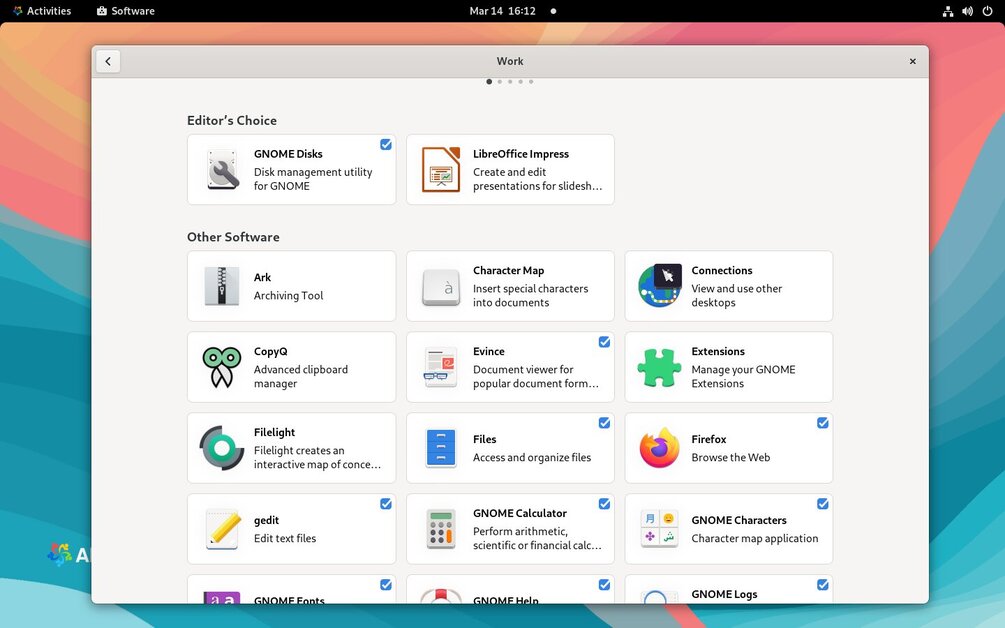Select 'Access and organize files' text
The image size is (1005, 628).
(x=532, y=458)
